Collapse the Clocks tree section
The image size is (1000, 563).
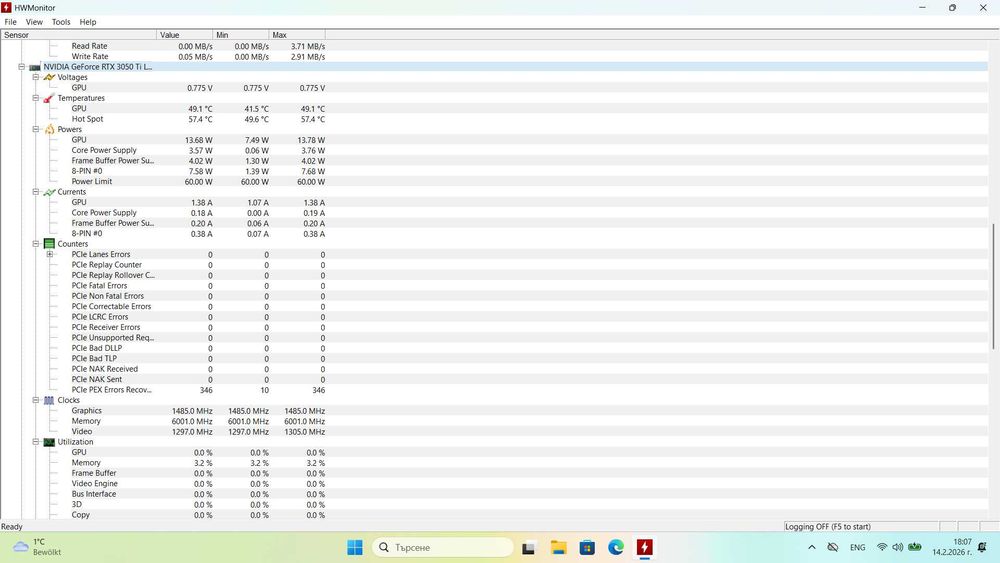36,400
